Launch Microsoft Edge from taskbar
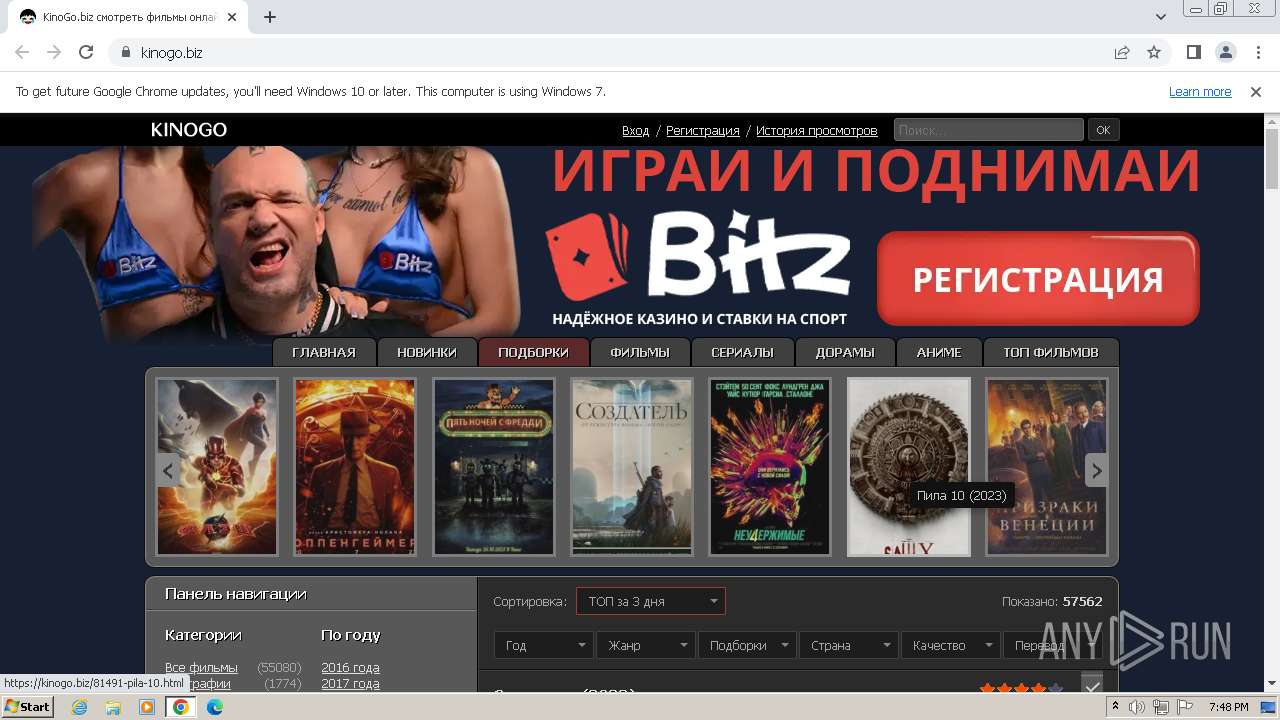1280x720 pixels. 214,707
